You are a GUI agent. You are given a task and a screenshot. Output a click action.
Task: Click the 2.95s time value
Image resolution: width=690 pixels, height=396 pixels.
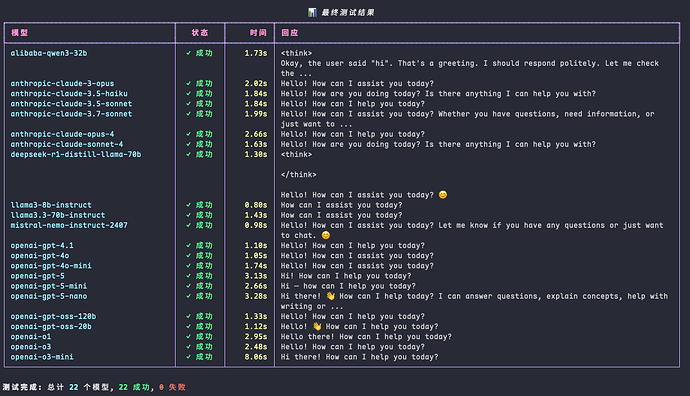[x=256, y=336]
